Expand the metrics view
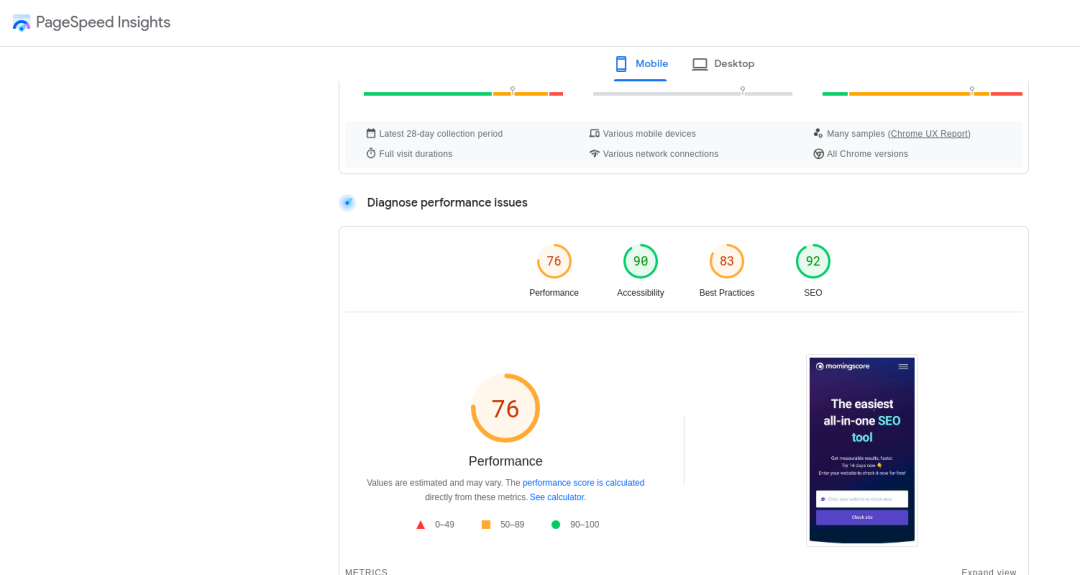1080x575 pixels. 988,572
